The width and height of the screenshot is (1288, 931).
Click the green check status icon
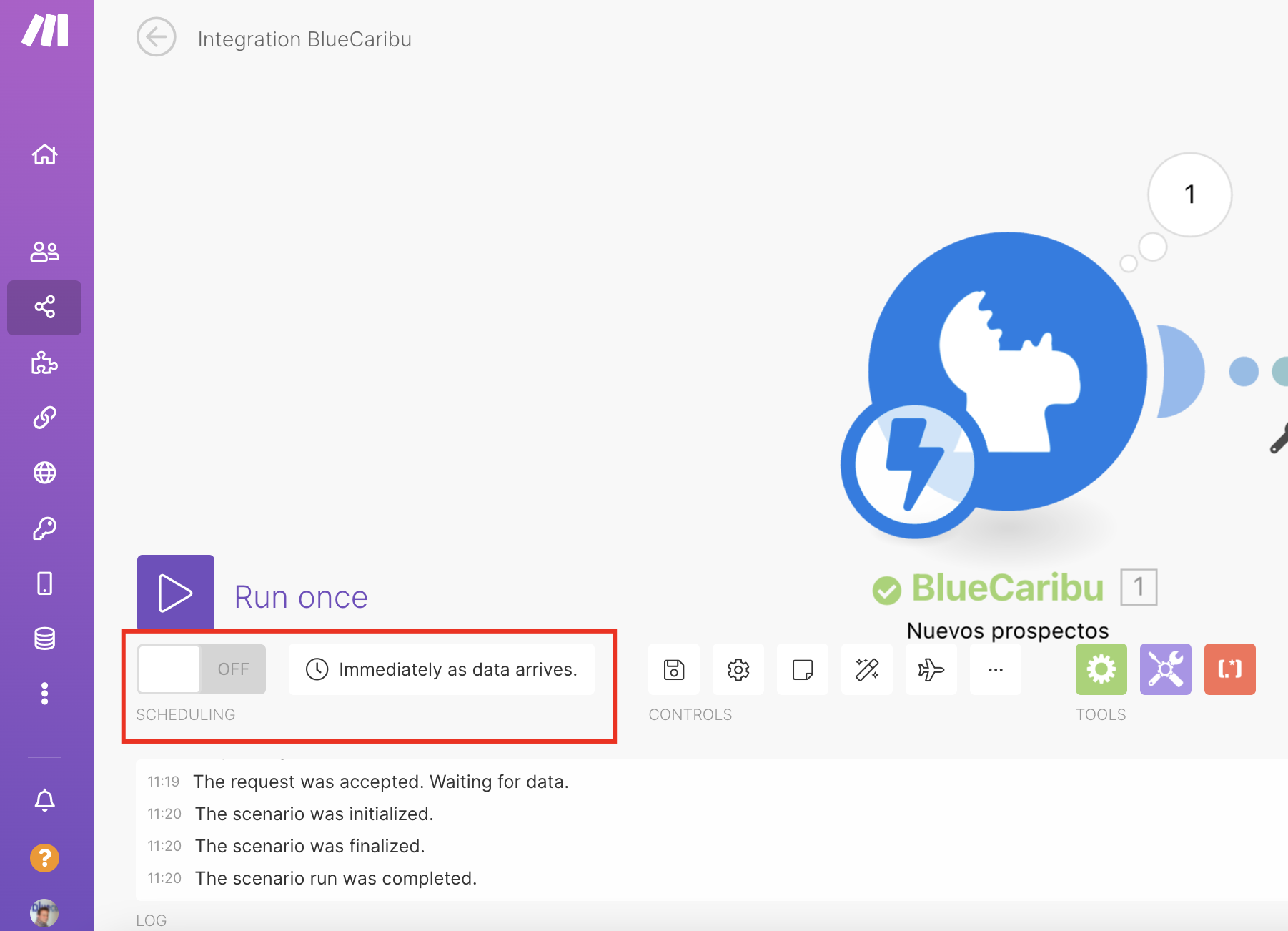click(887, 590)
